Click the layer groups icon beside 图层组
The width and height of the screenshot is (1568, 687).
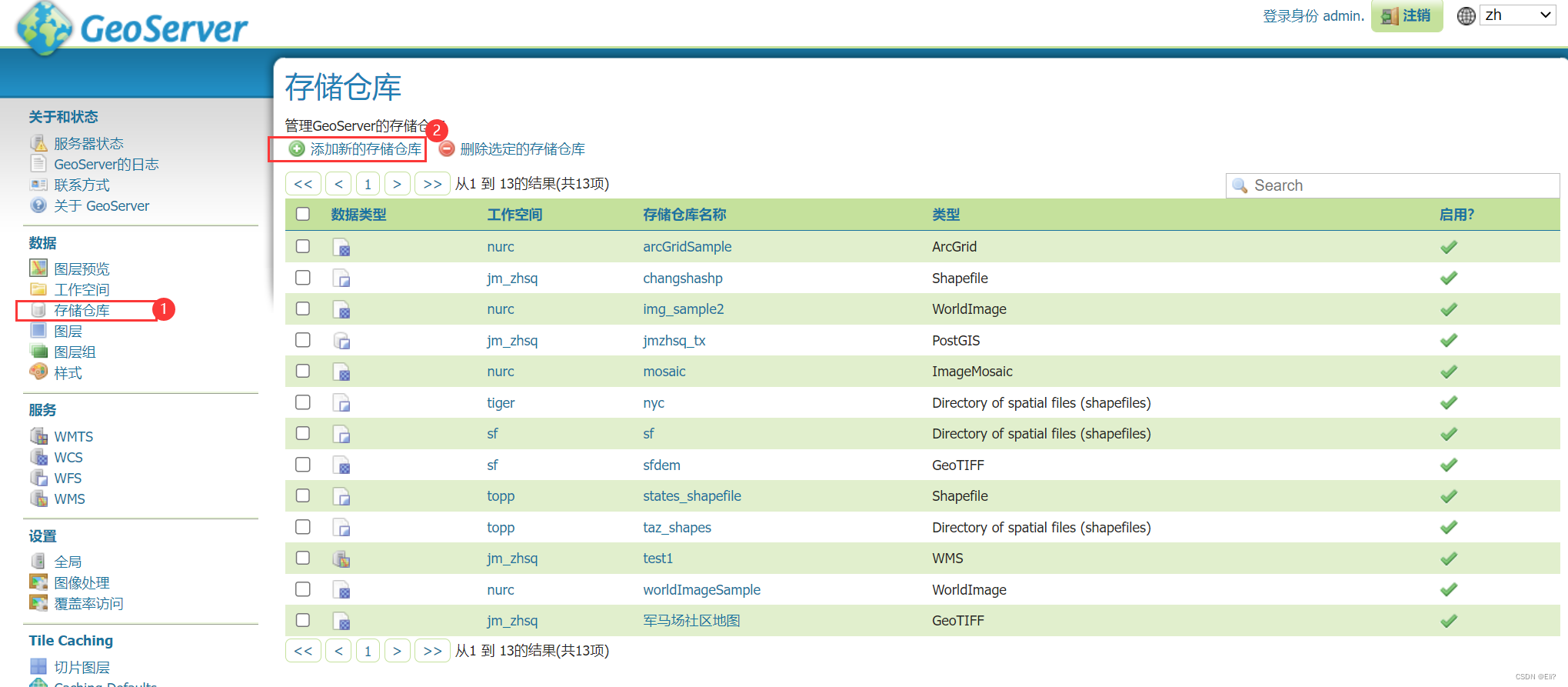tap(38, 352)
